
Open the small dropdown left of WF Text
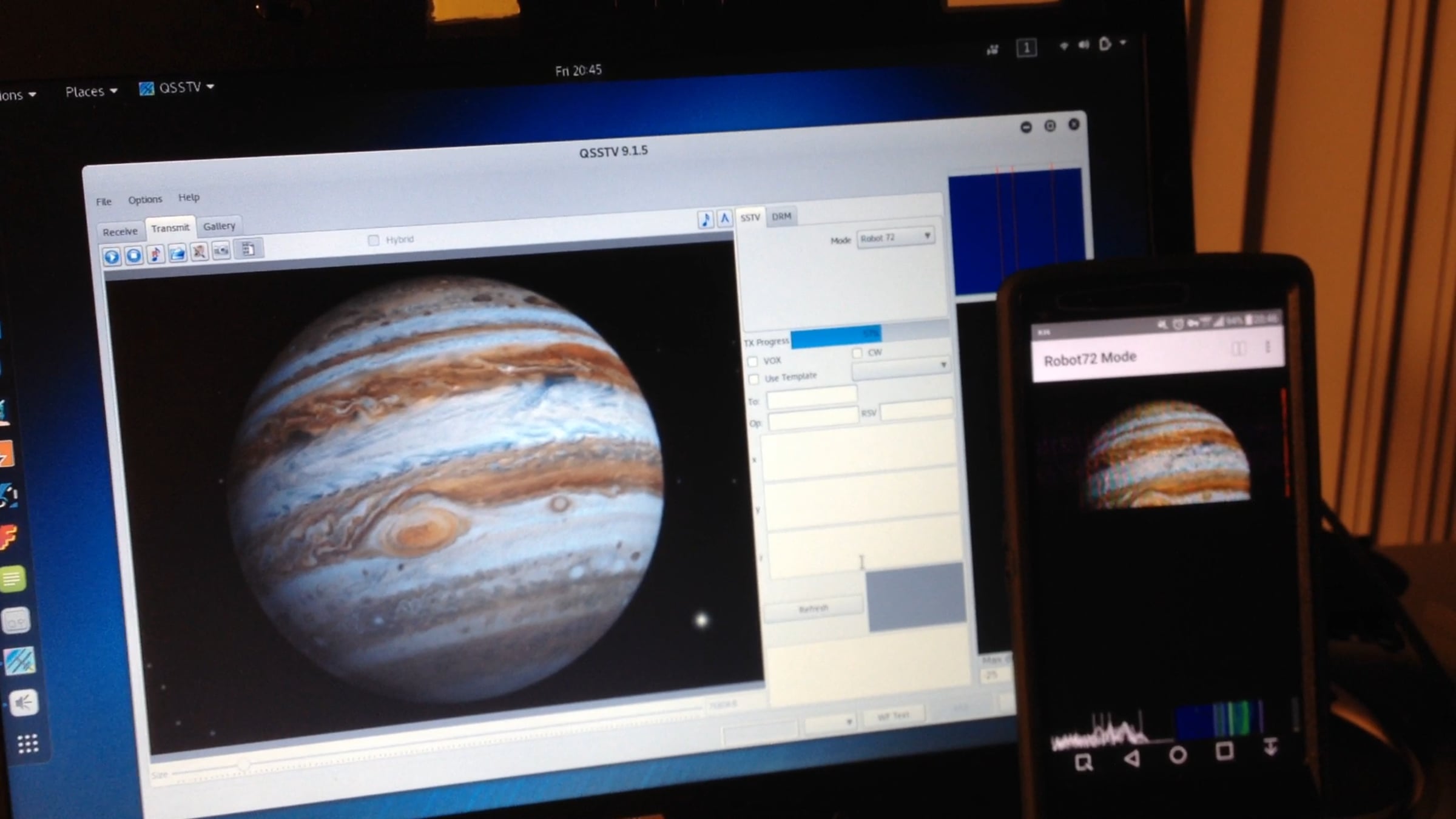(831, 723)
